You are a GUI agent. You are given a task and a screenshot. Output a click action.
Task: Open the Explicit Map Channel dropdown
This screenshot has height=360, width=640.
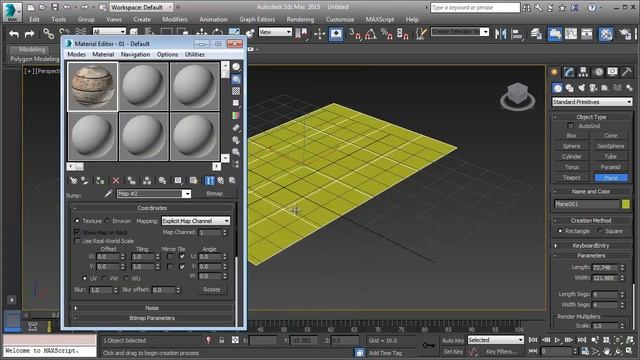[x=196, y=221]
